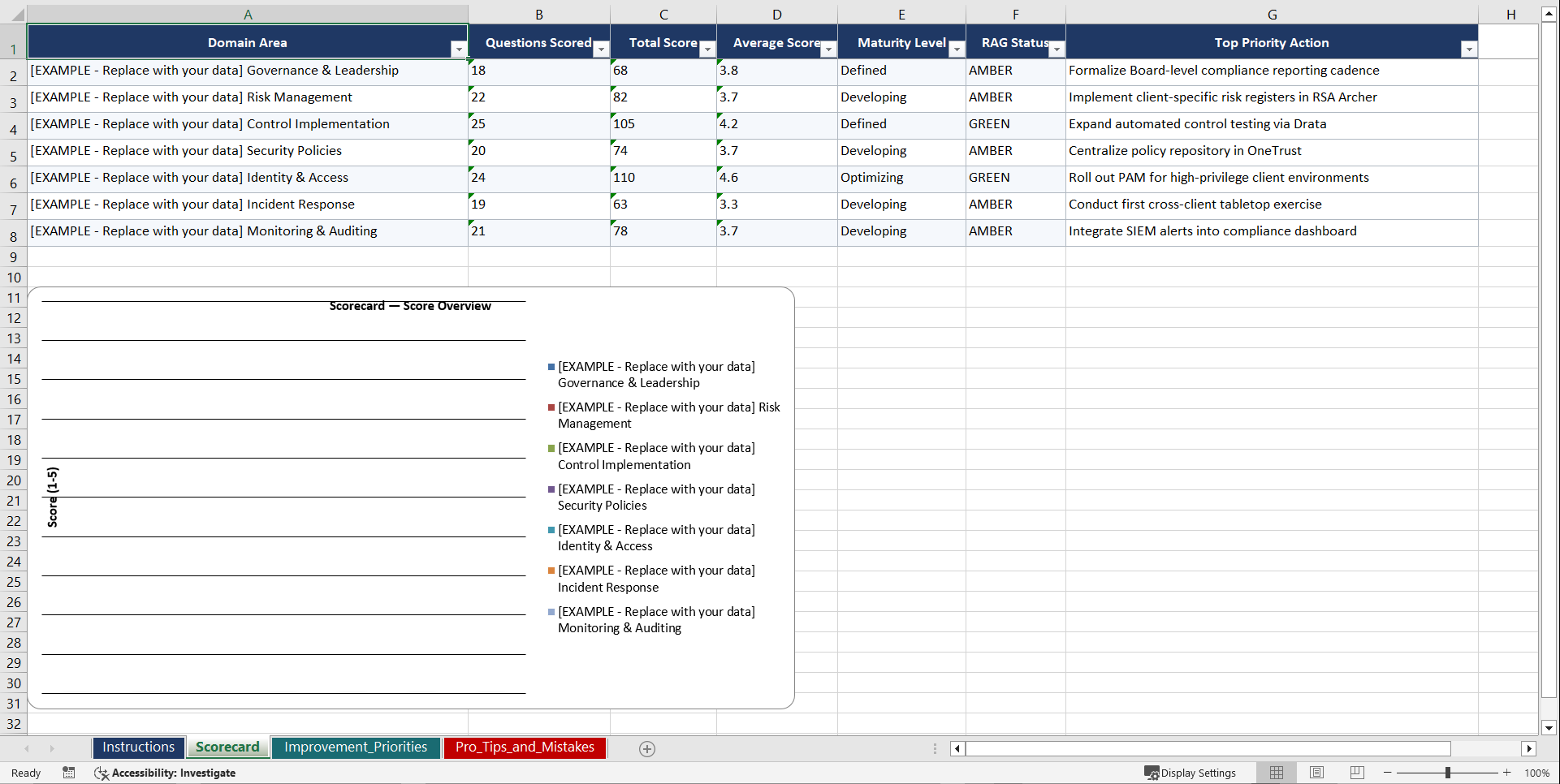The width and height of the screenshot is (1560, 784).
Task: Open the Pro_Tips_and_Mistakes sheet tab
Action: click(x=525, y=747)
